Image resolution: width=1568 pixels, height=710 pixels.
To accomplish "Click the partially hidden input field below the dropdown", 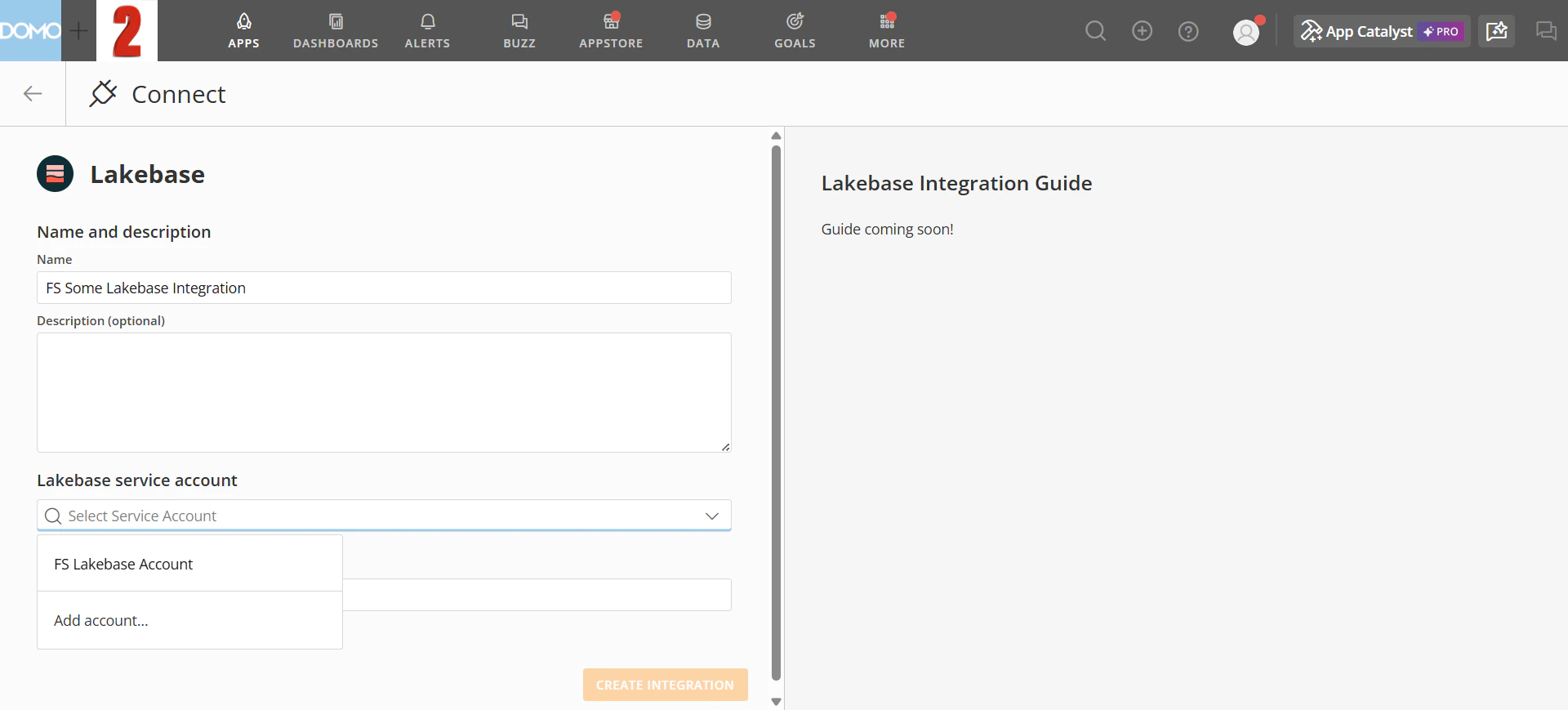I will tap(537, 595).
